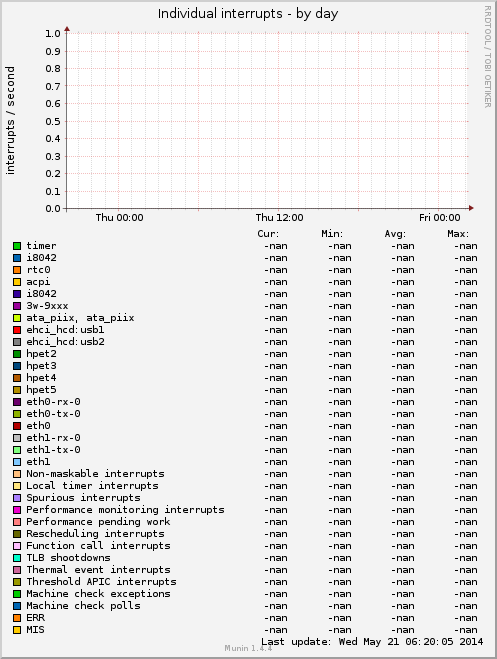The image size is (497, 659).
Task: Click the Local timer interrupts label
Action: pos(92,486)
